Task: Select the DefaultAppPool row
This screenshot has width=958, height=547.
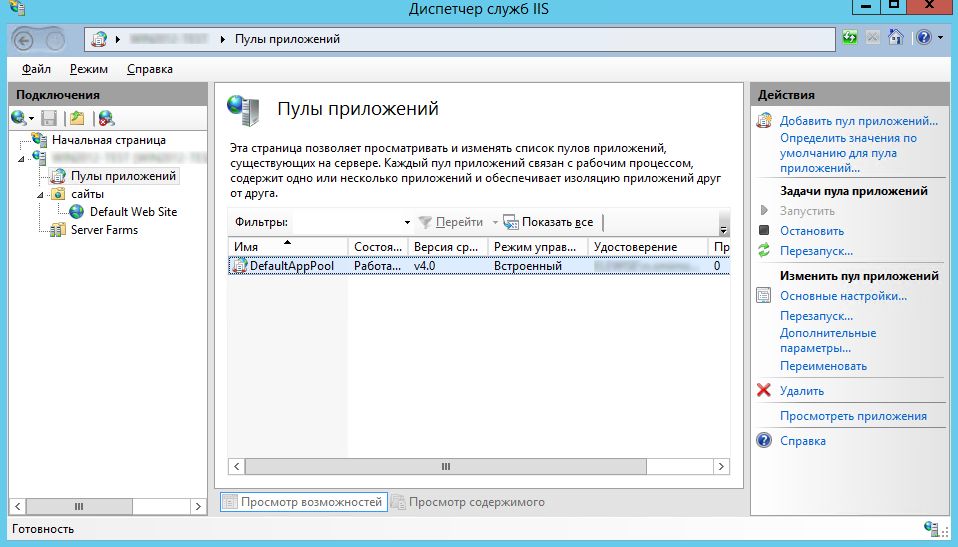Action: point(479,266)
